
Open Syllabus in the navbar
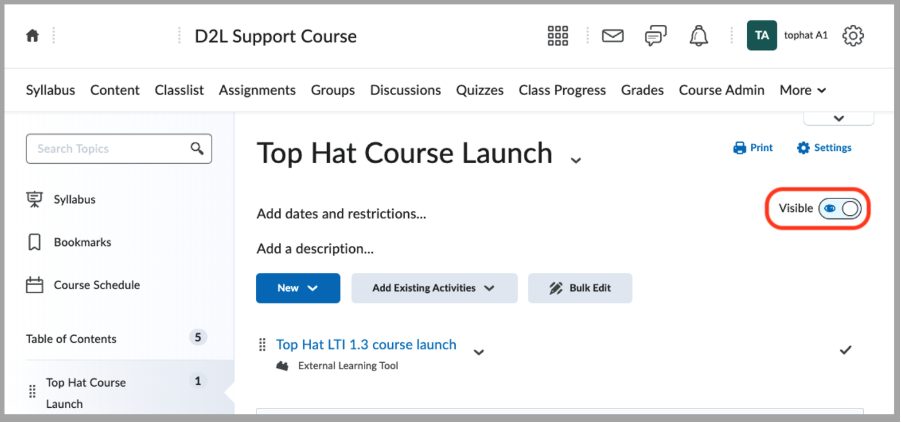(x=51, y=90)
